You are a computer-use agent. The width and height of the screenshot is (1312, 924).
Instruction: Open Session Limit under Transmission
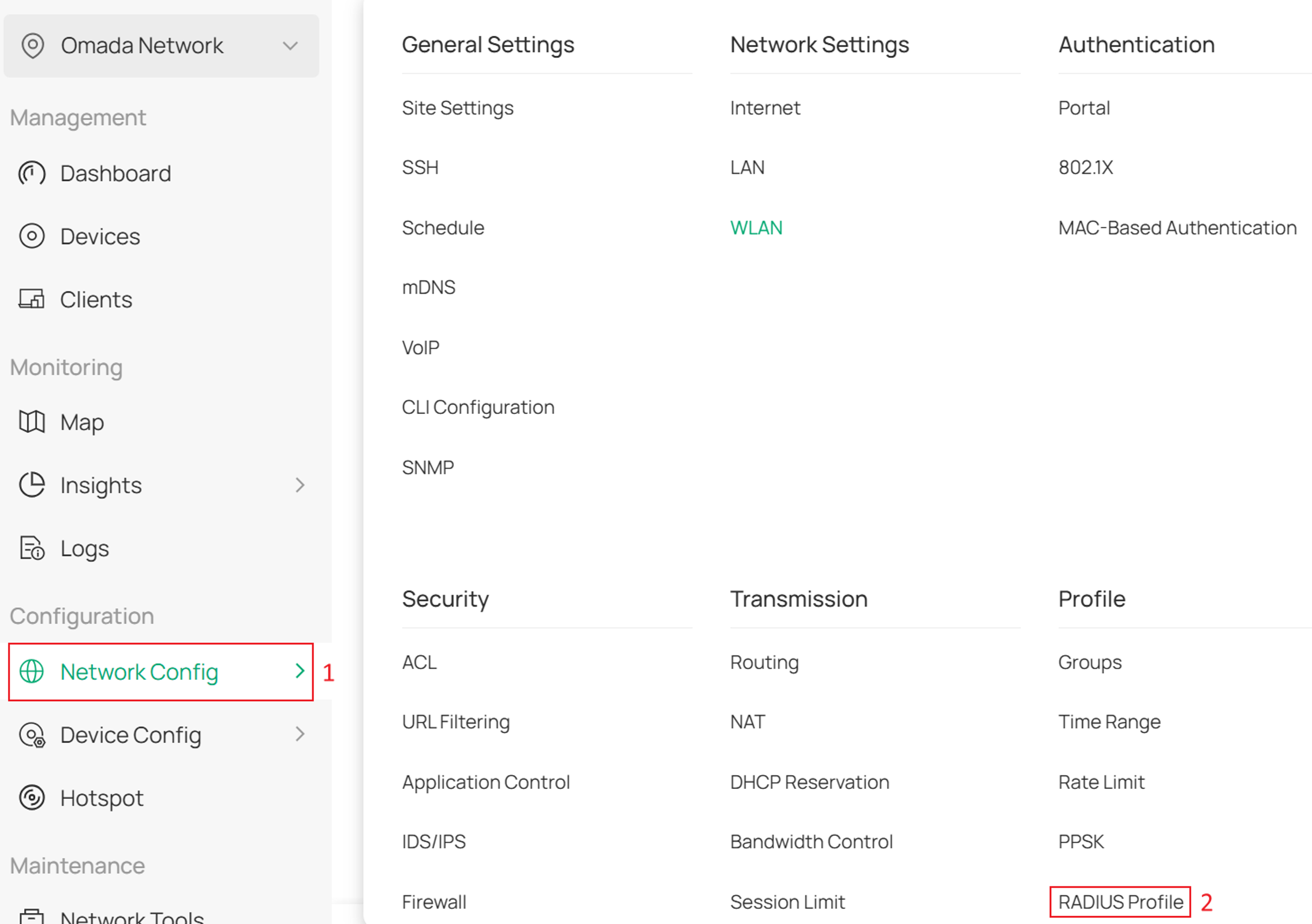(787, 901)
